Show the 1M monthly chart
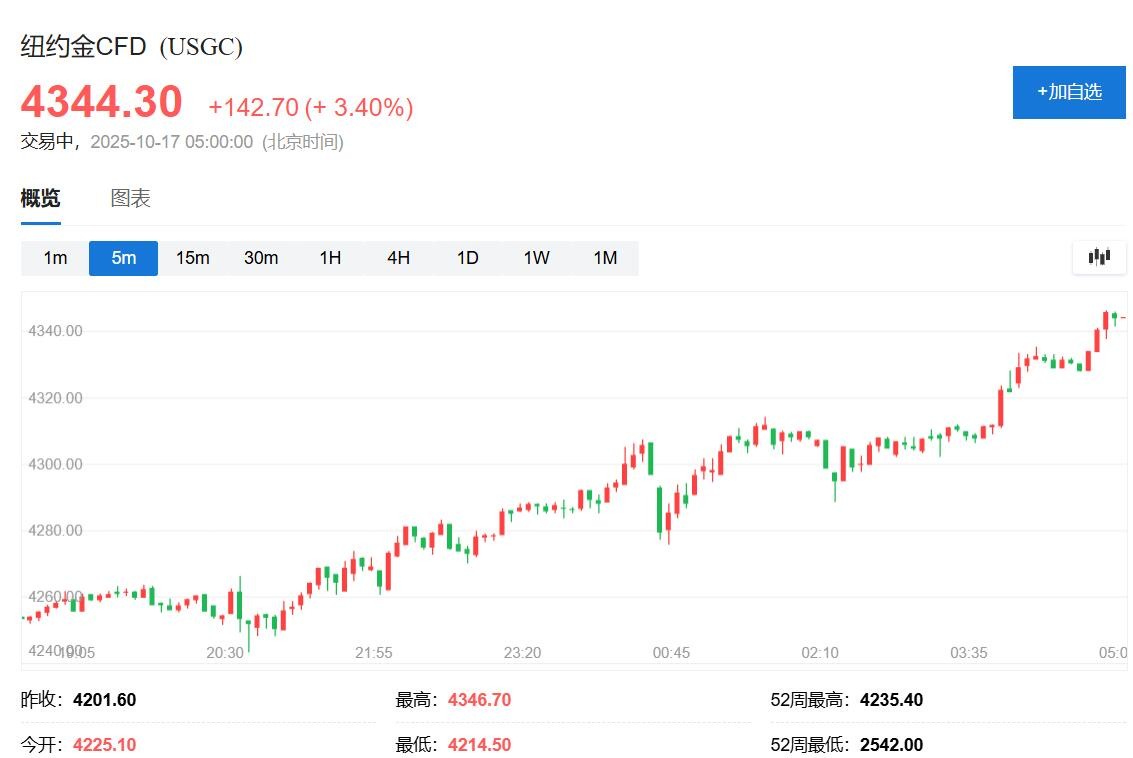This screenshot has width=1133, height=758. click(x=605, y=258)
